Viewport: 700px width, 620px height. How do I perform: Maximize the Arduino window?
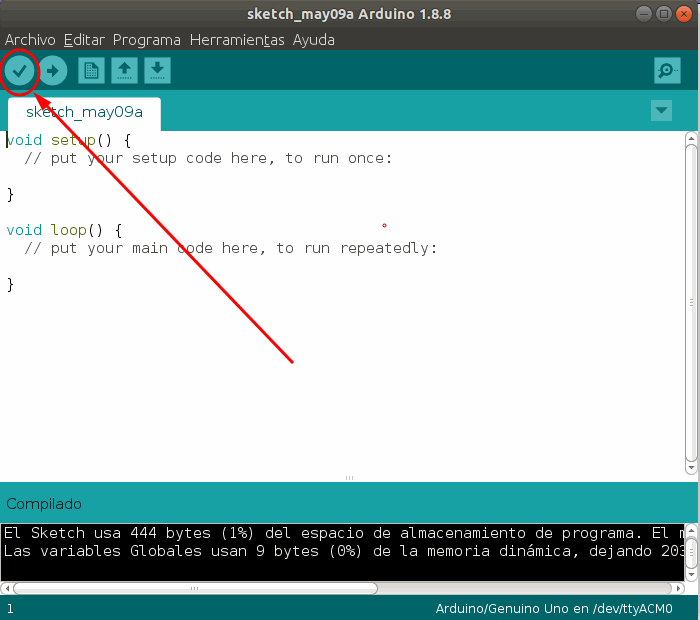tap(664, 14)
